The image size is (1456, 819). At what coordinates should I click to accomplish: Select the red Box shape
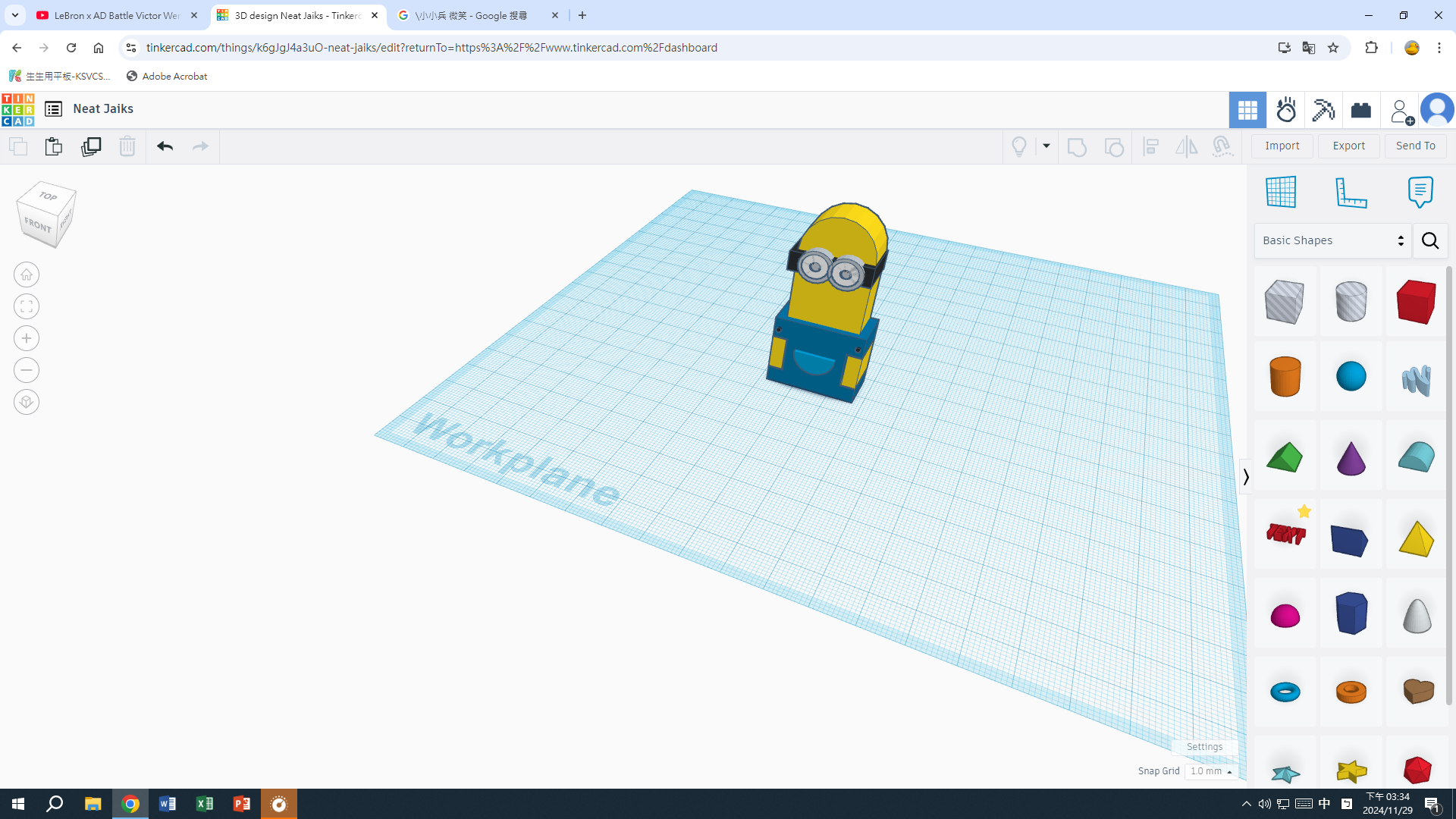(x=1416, y=301)
